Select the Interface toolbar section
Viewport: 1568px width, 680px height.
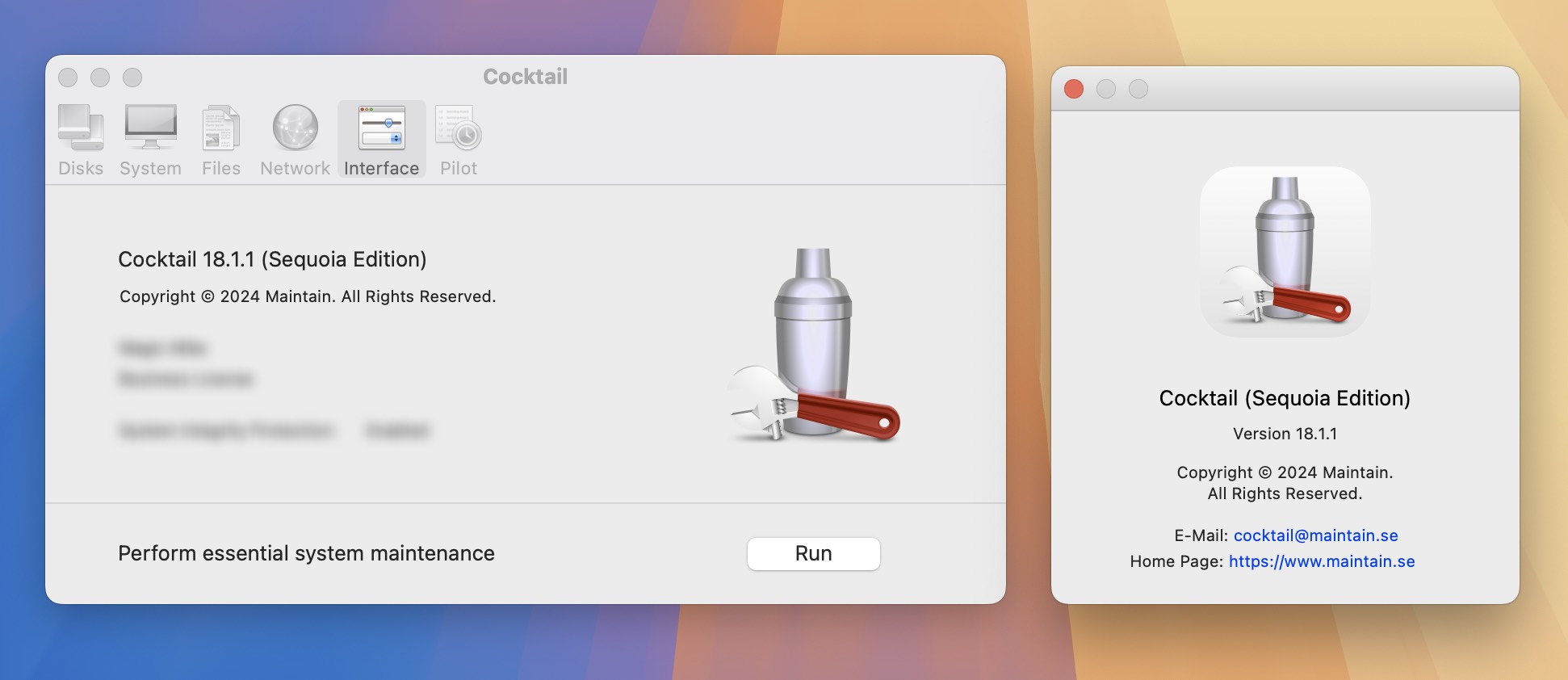click(381, 140)
